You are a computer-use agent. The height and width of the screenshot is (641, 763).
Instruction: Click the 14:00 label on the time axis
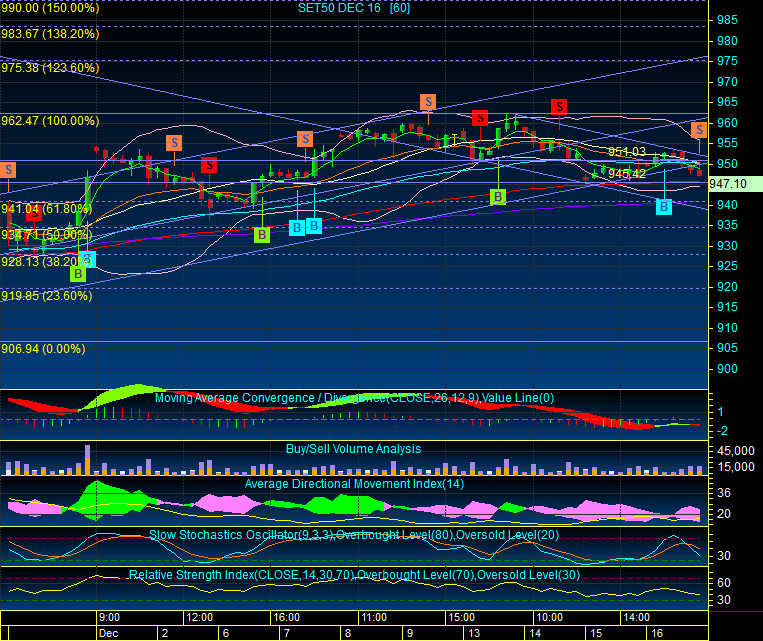click(636, 617)
